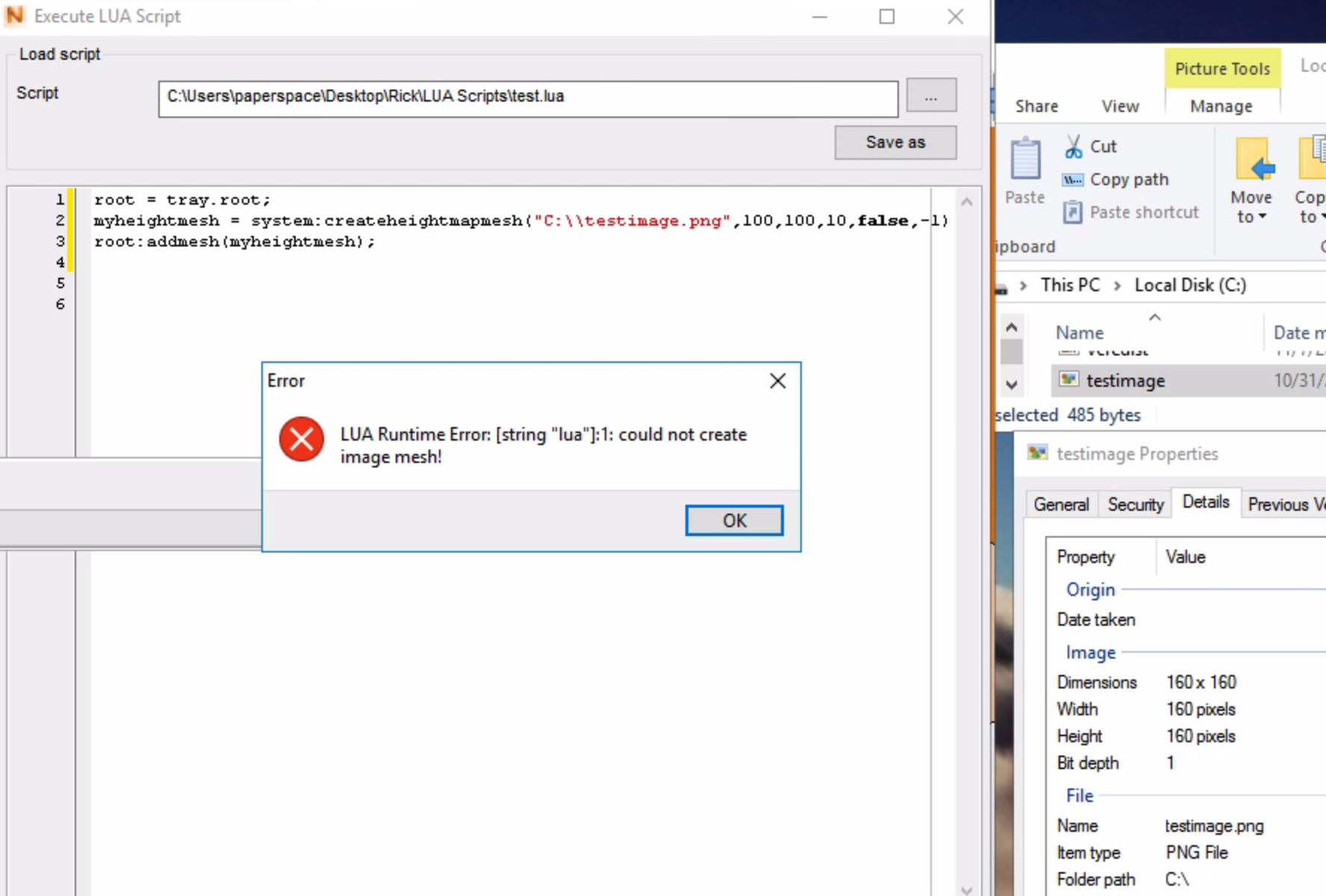1326x896 pixels.
Task: Open the General tab of the properties dialog
Action: [x=1061, y=504]
